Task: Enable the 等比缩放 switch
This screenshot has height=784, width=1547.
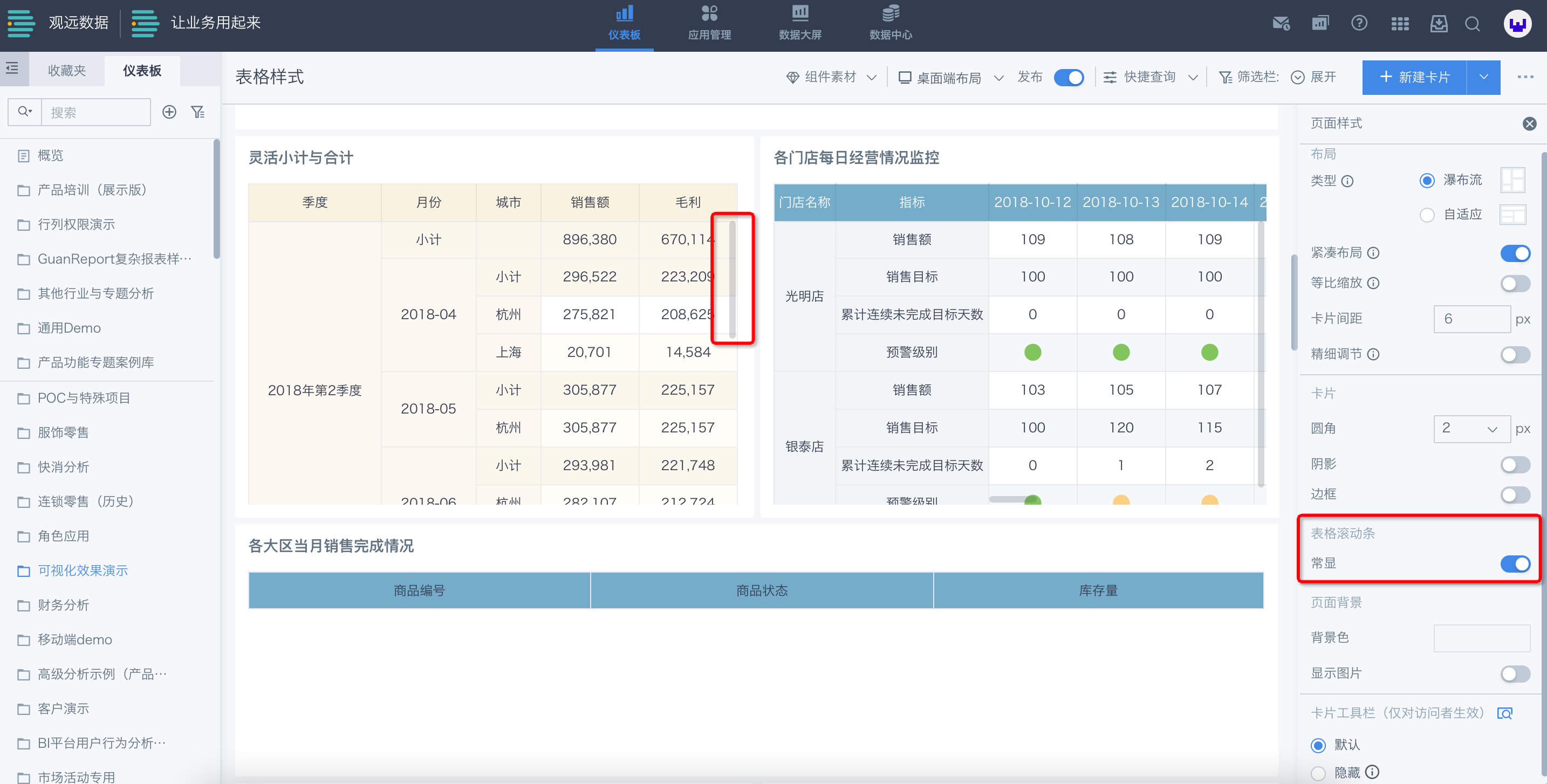Action: pos(1515,283)
